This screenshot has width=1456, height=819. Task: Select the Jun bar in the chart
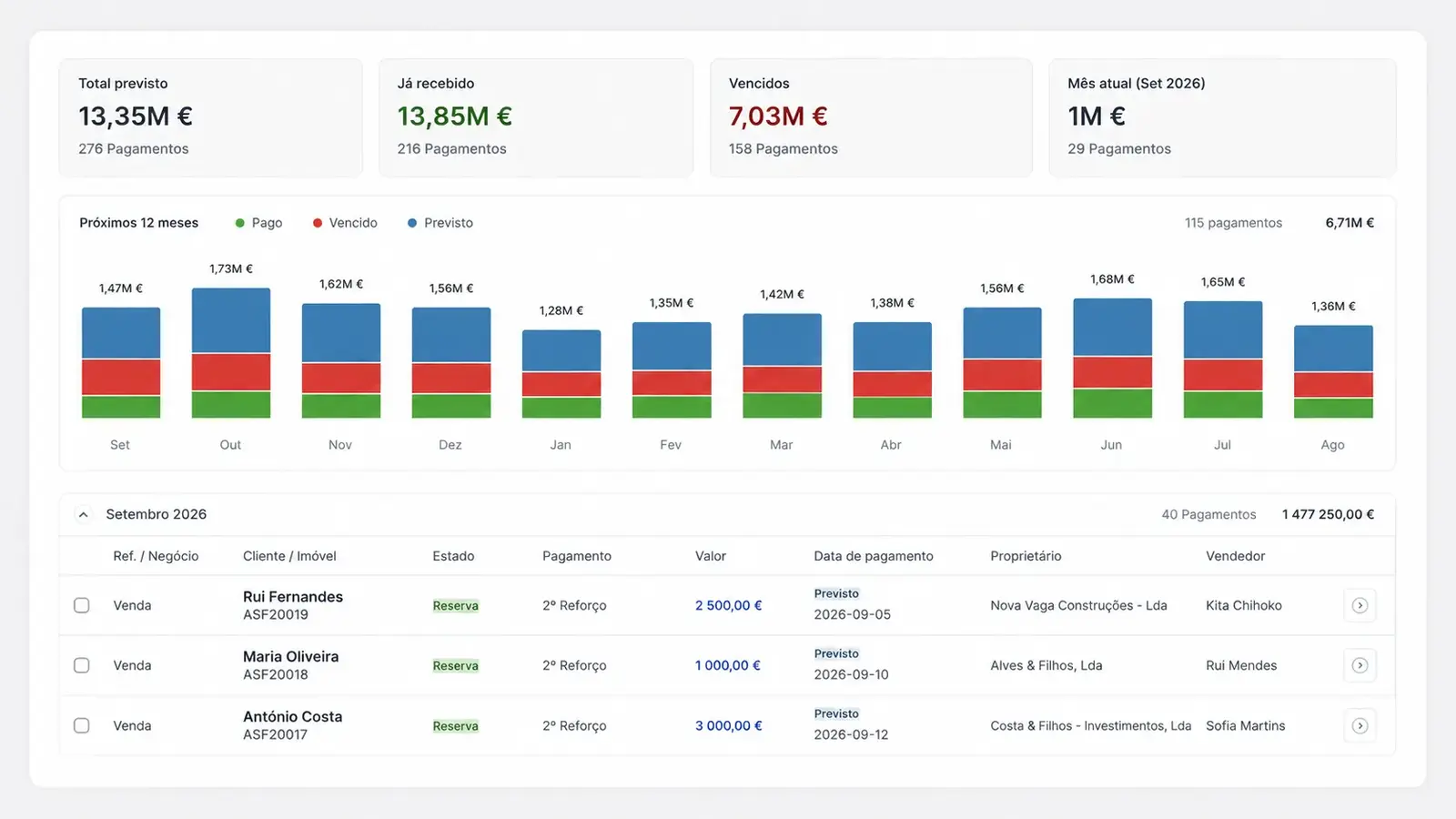coord(1112,358)
